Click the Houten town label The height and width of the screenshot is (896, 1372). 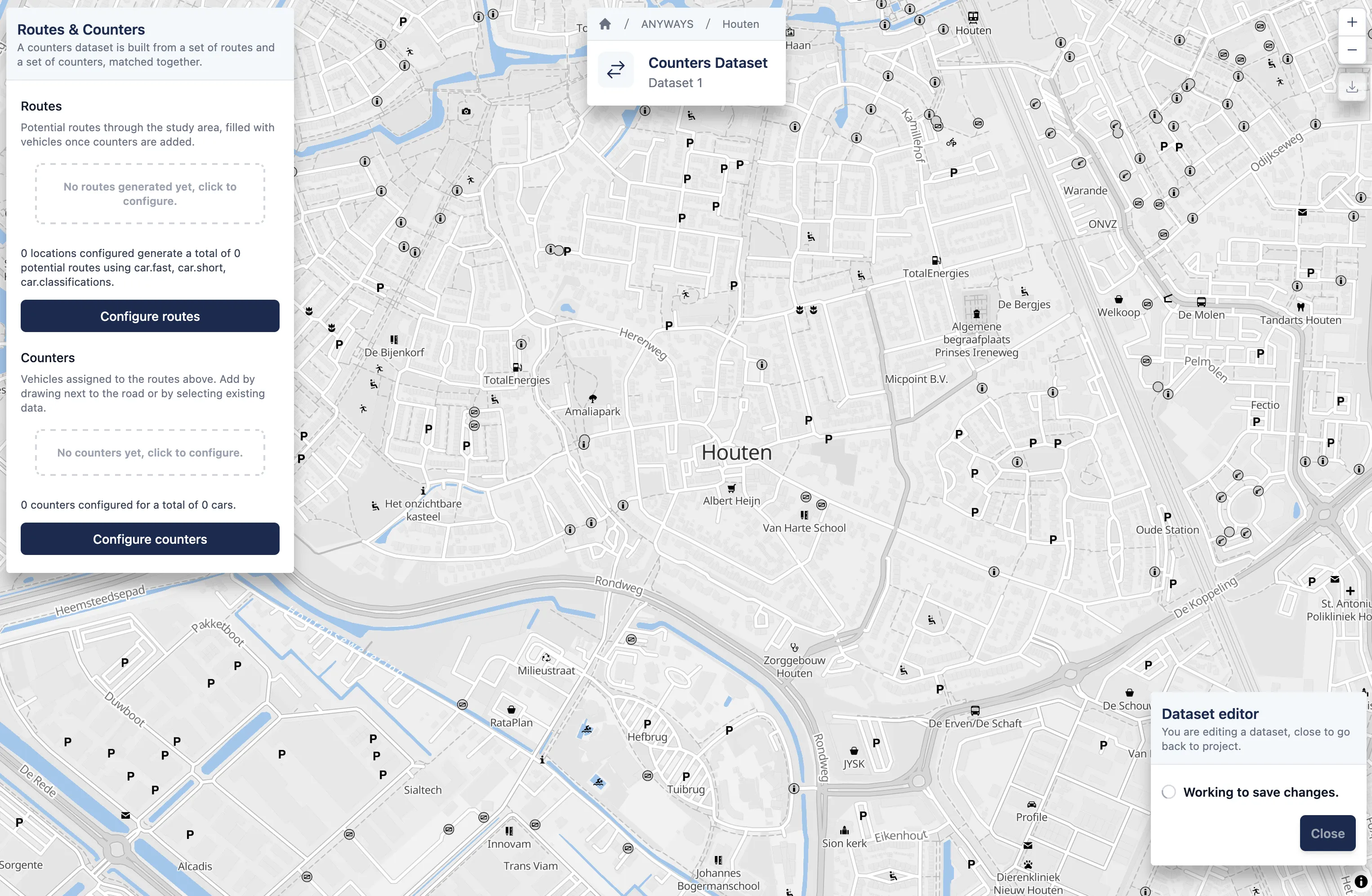tap(736, 452)
